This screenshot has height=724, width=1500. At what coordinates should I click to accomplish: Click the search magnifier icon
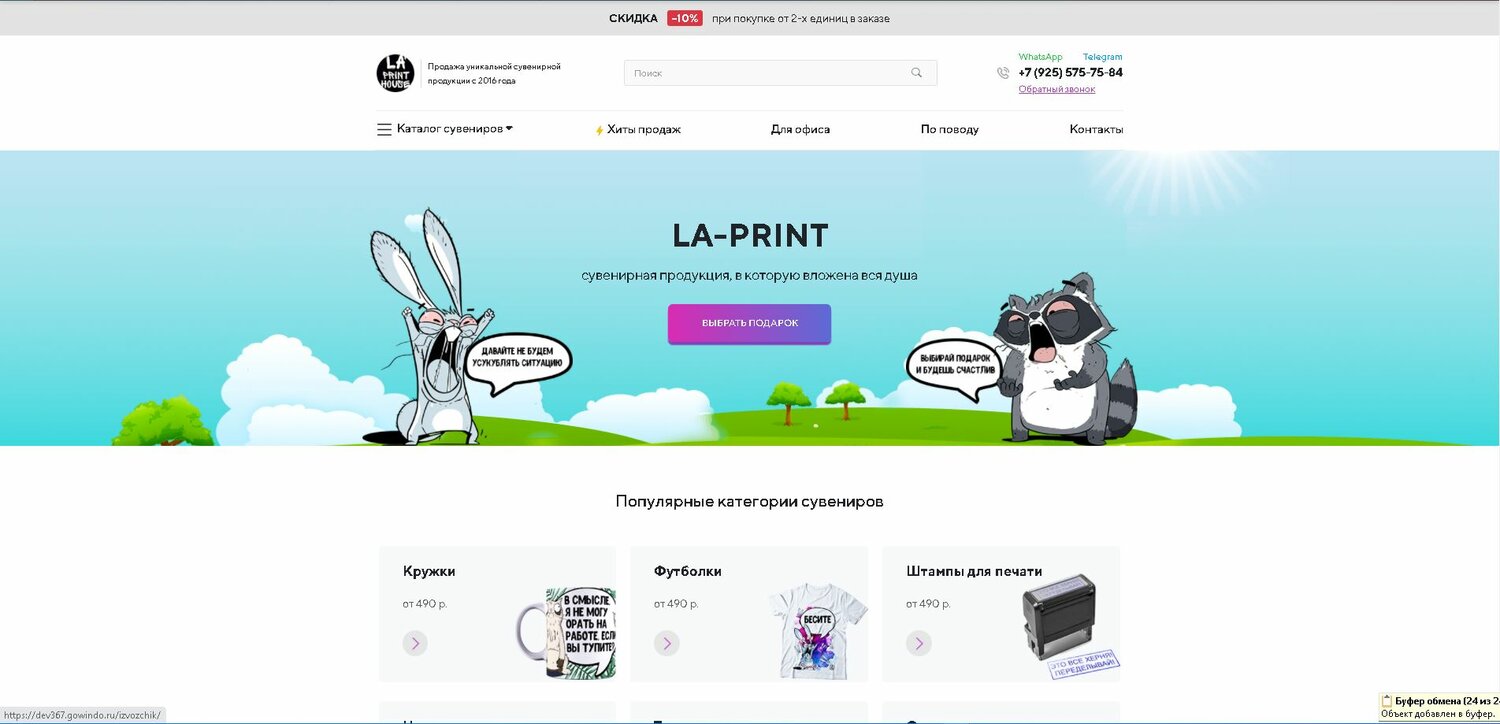point(916,73)
